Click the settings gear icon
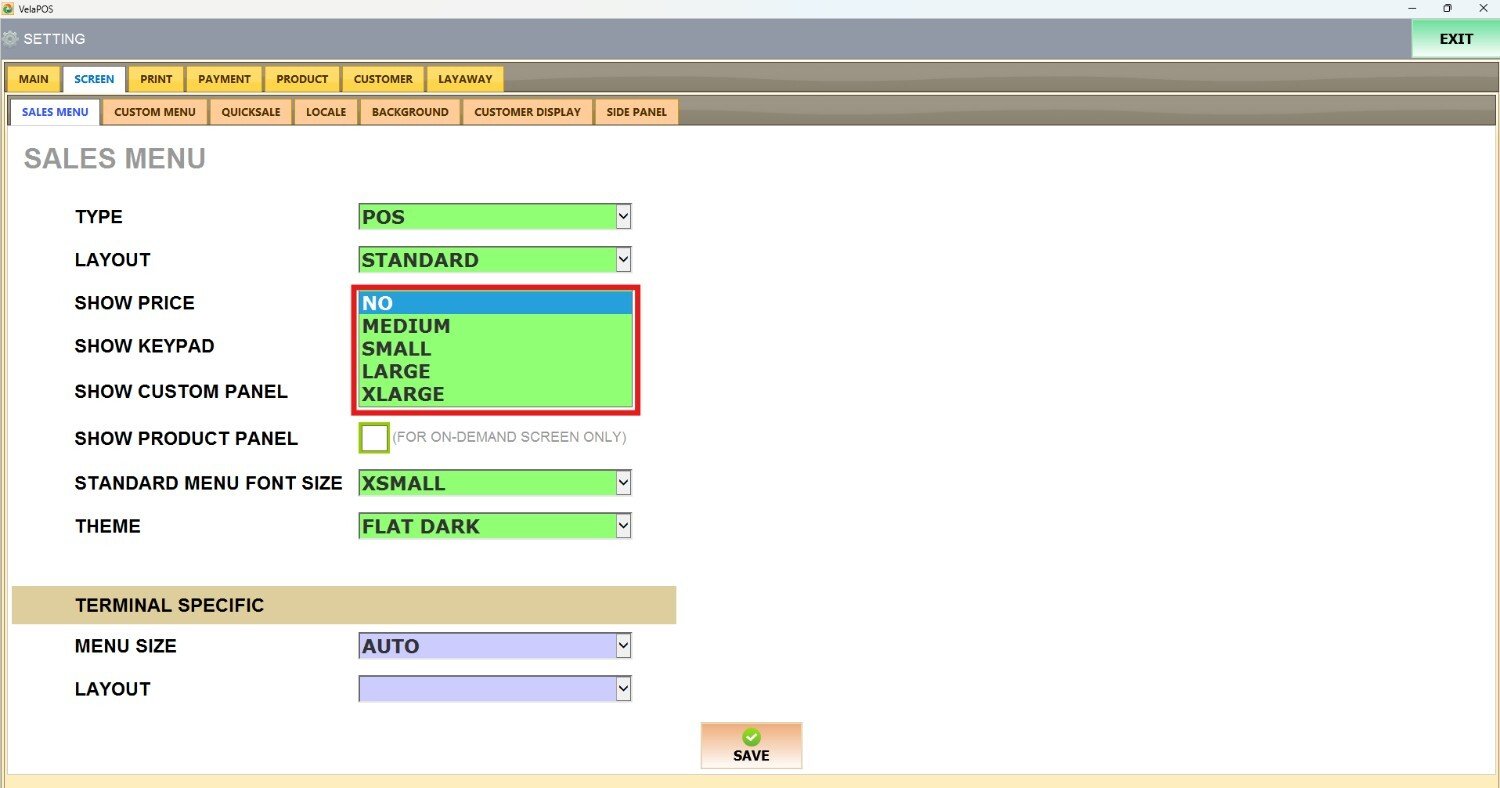 click(x=10, y=39)
